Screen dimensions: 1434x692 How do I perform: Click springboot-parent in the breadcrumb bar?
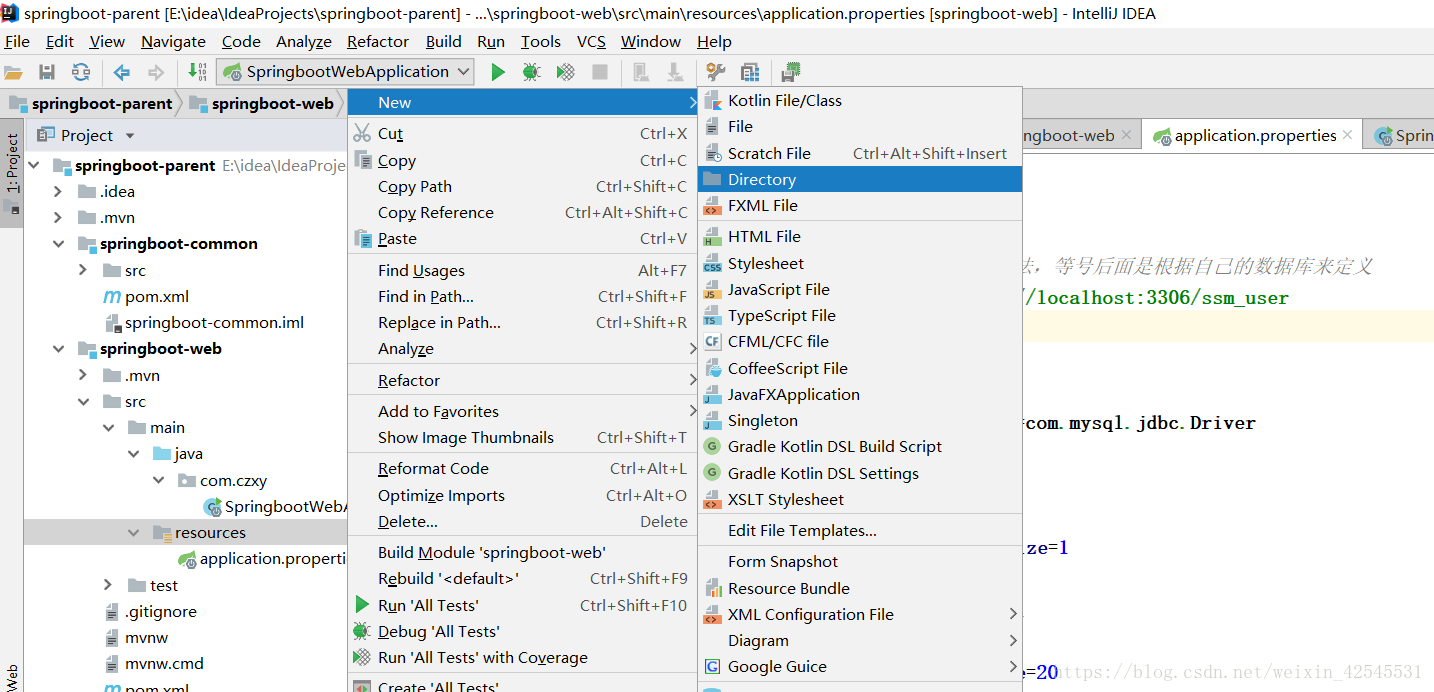[91, 103]
